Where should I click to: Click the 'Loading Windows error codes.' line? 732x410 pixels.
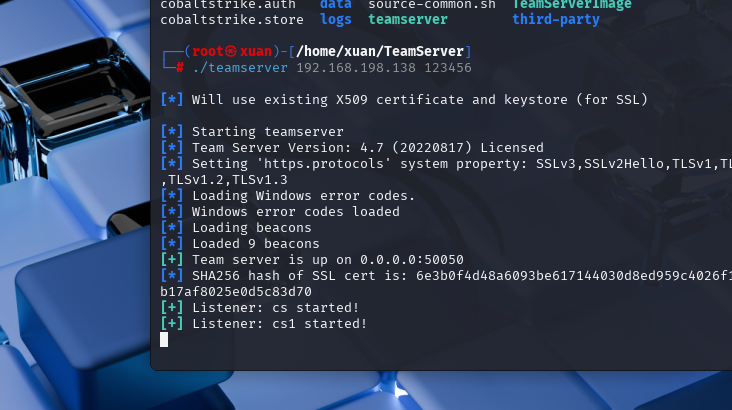[287, 196]
